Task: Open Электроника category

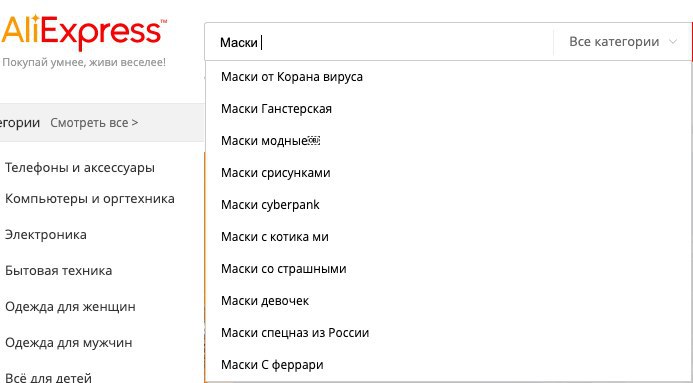Action: click(46, 235)
